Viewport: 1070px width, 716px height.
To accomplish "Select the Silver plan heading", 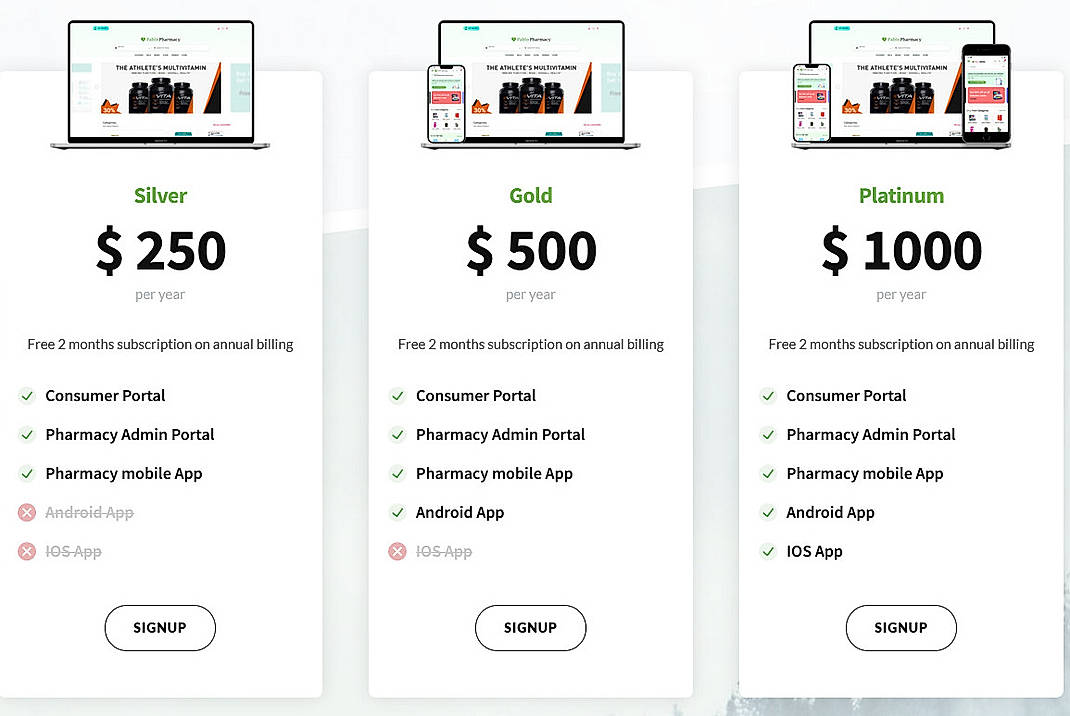I will point(160,195).
